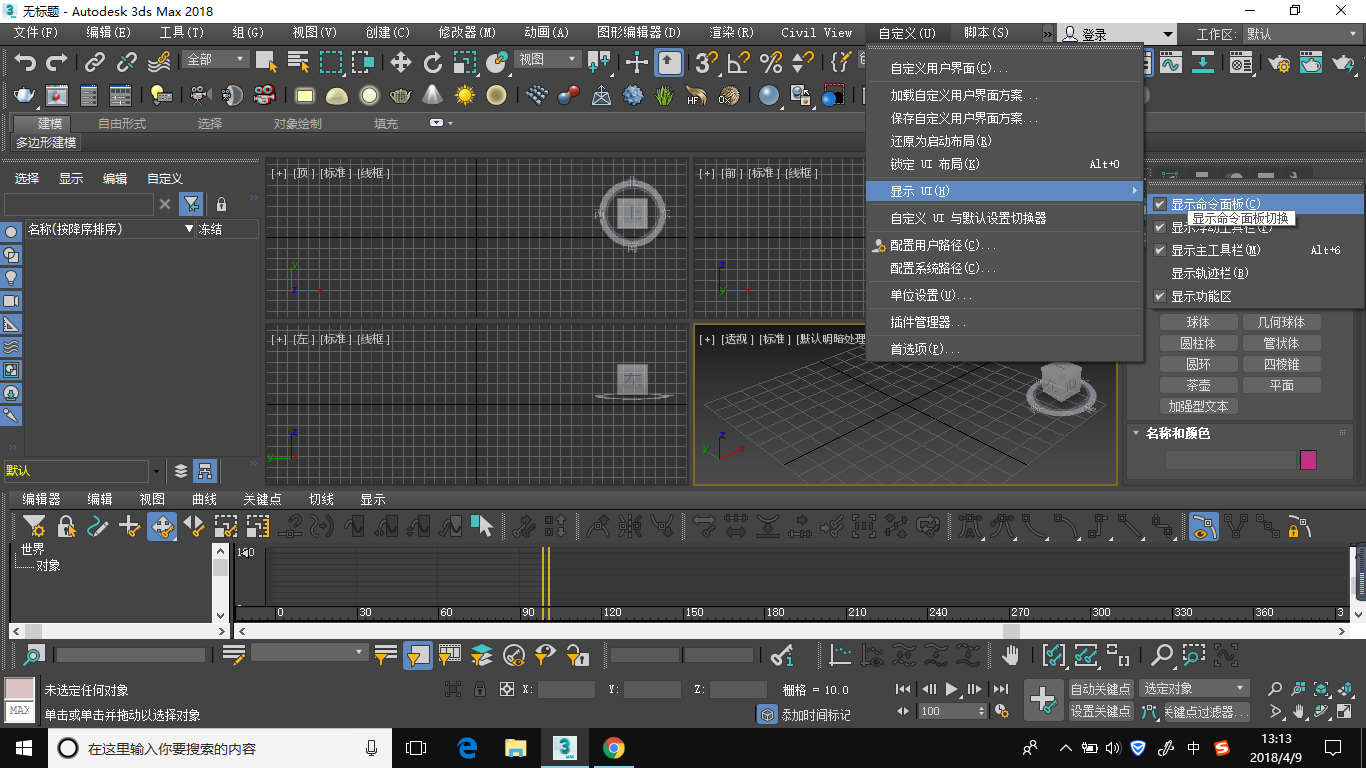1366x768 pixels.
Task: Click the 自动关键点 button
Action: pyautogui.click(x=1100, y=689)
